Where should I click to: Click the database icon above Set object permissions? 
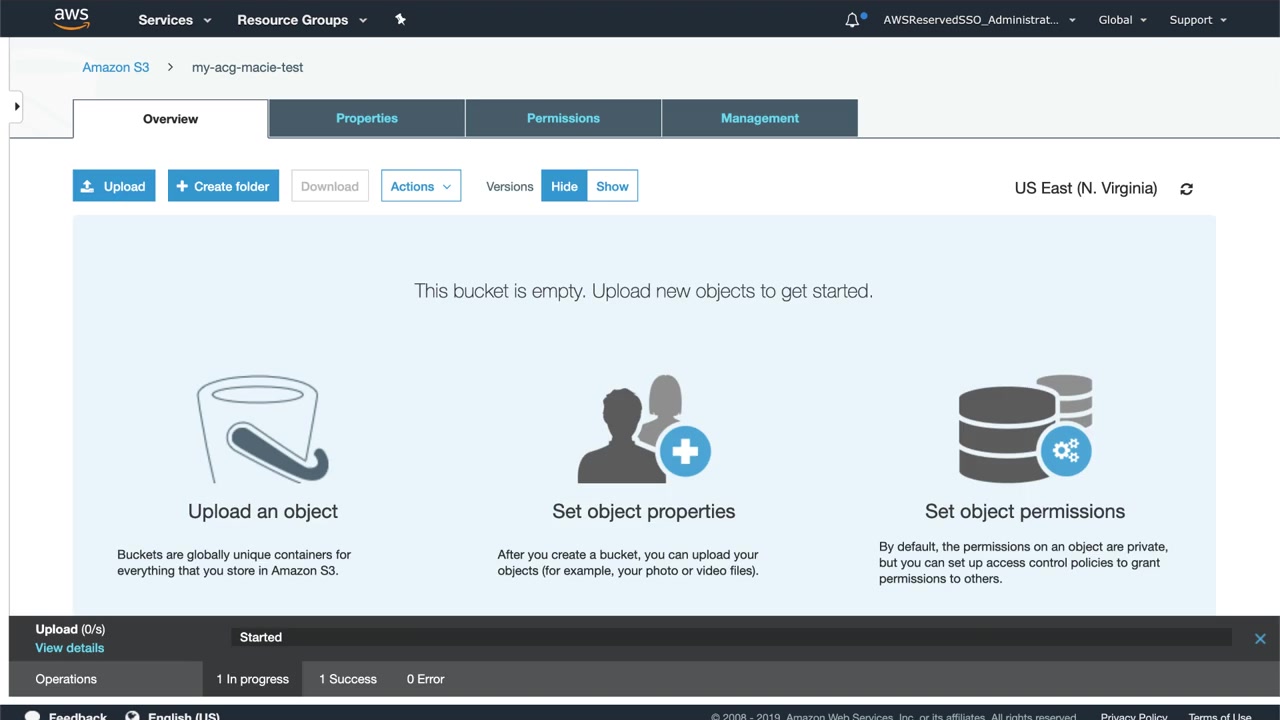point(1025,429)
